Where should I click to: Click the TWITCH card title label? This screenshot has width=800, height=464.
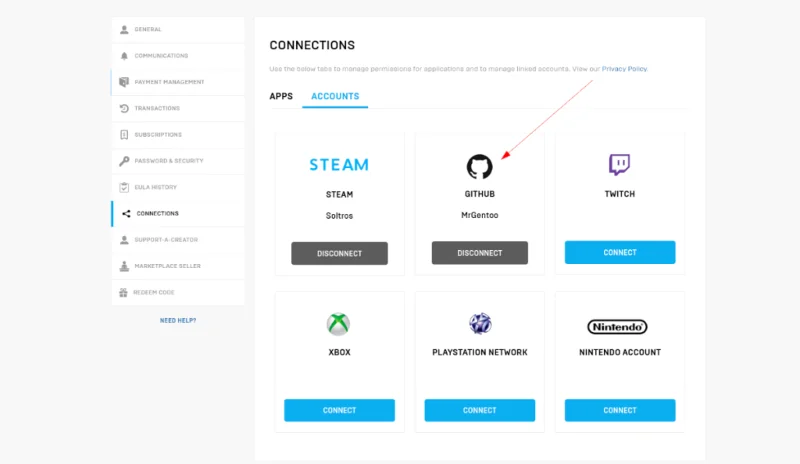(x=620, y=194)
